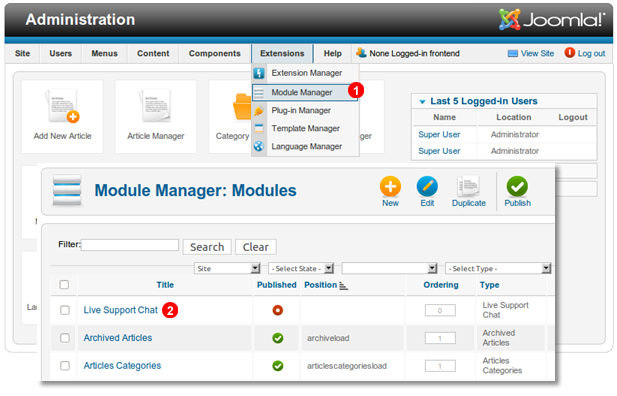
Task: Sort modules by Published column
Action: tap(277, 285)
